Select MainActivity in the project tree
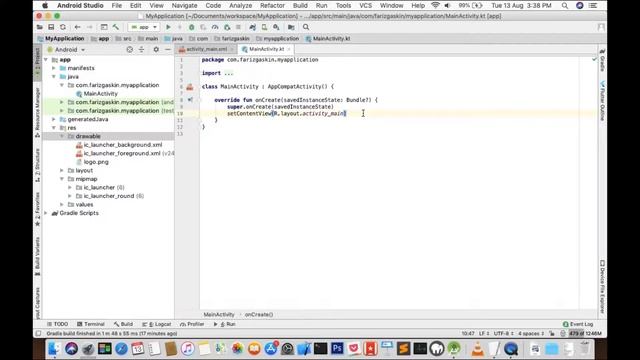 [100, 93]
